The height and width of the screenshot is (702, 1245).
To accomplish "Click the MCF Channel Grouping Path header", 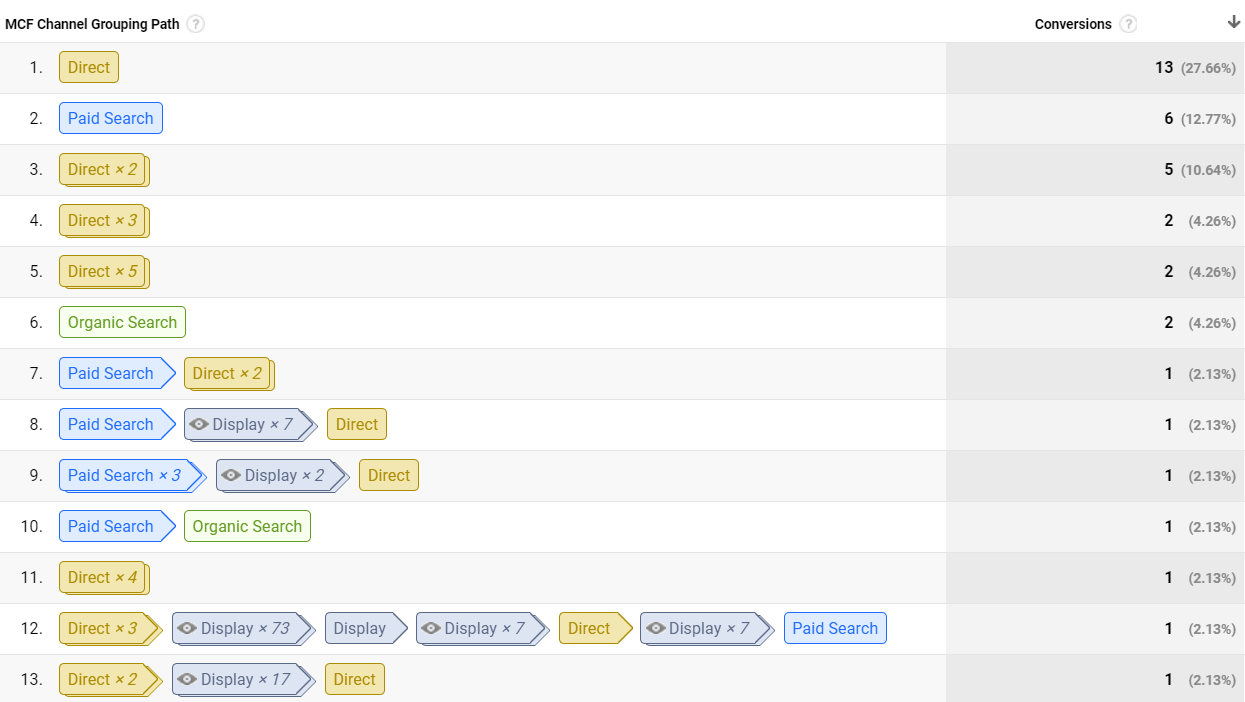I will pyautogui.click(x=92, y=24).
